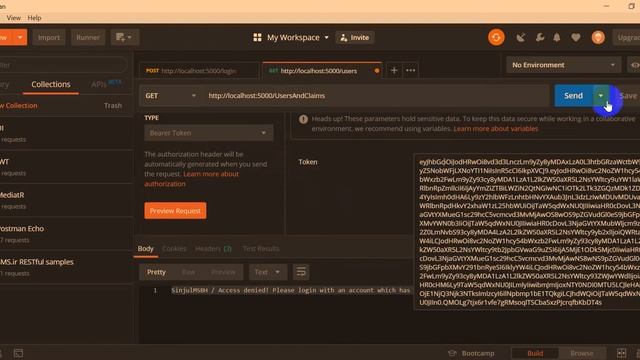Open the View menu
Screen dimensions: 640x360
(13, 18)
